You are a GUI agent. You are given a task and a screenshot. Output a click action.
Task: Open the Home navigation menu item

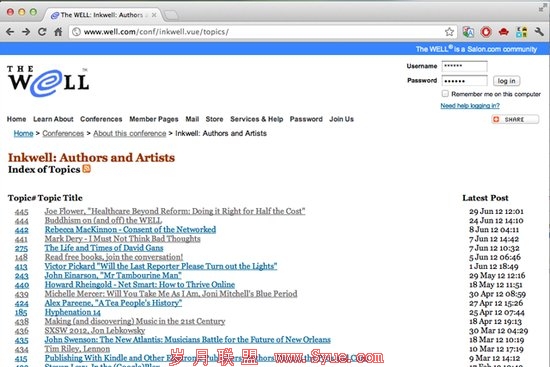(16, 119)
